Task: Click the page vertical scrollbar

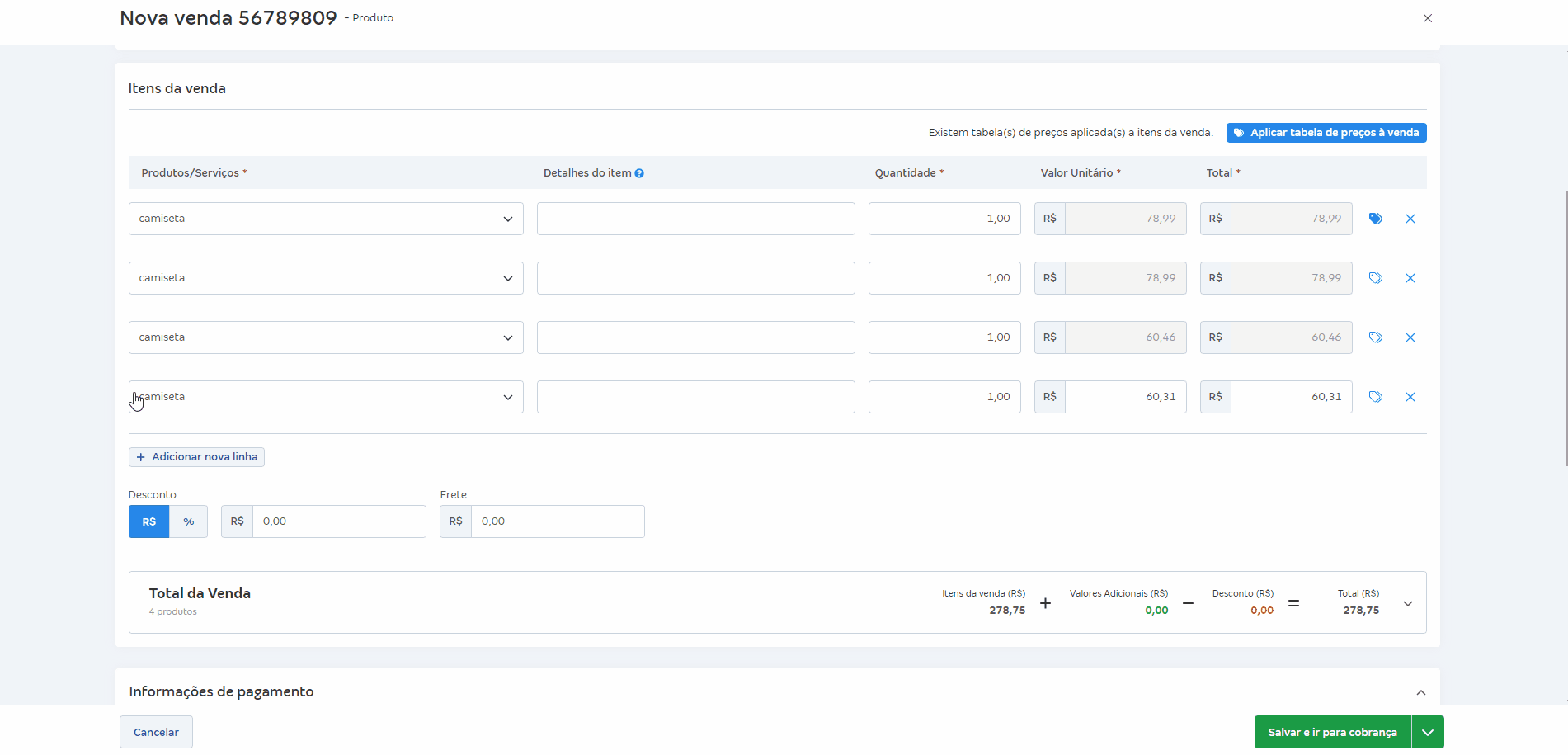Action: click(x=1566, y=328)
